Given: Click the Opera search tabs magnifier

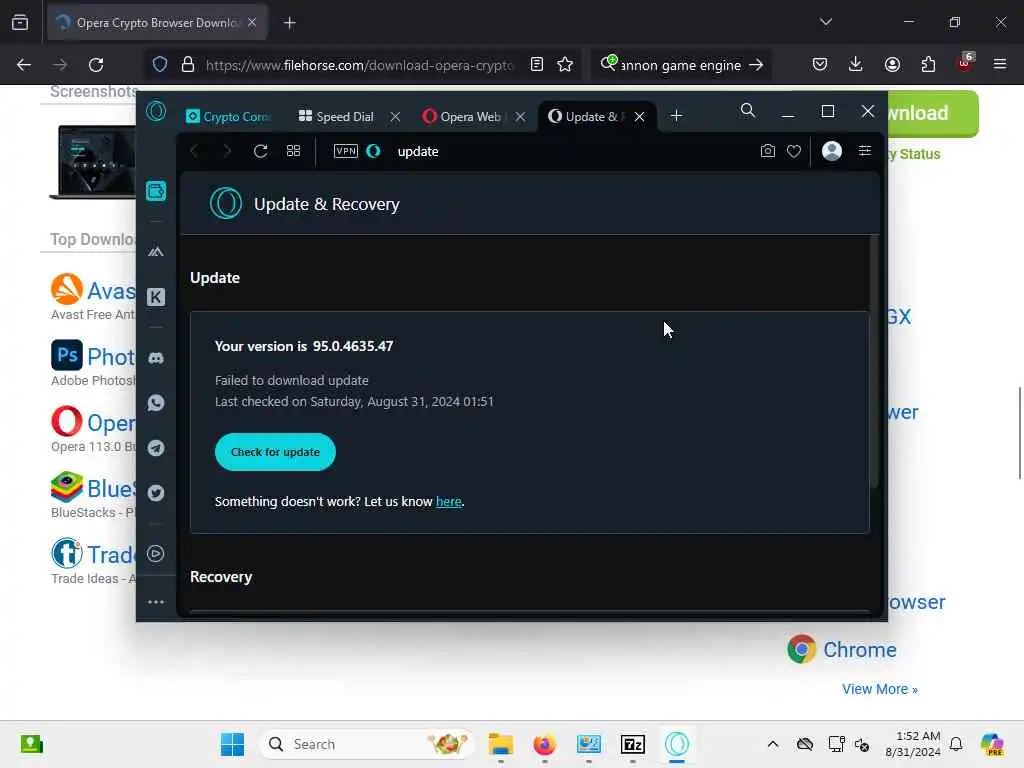Looking at the screenshot, I should pyautogui.click(x=748, y=111).
